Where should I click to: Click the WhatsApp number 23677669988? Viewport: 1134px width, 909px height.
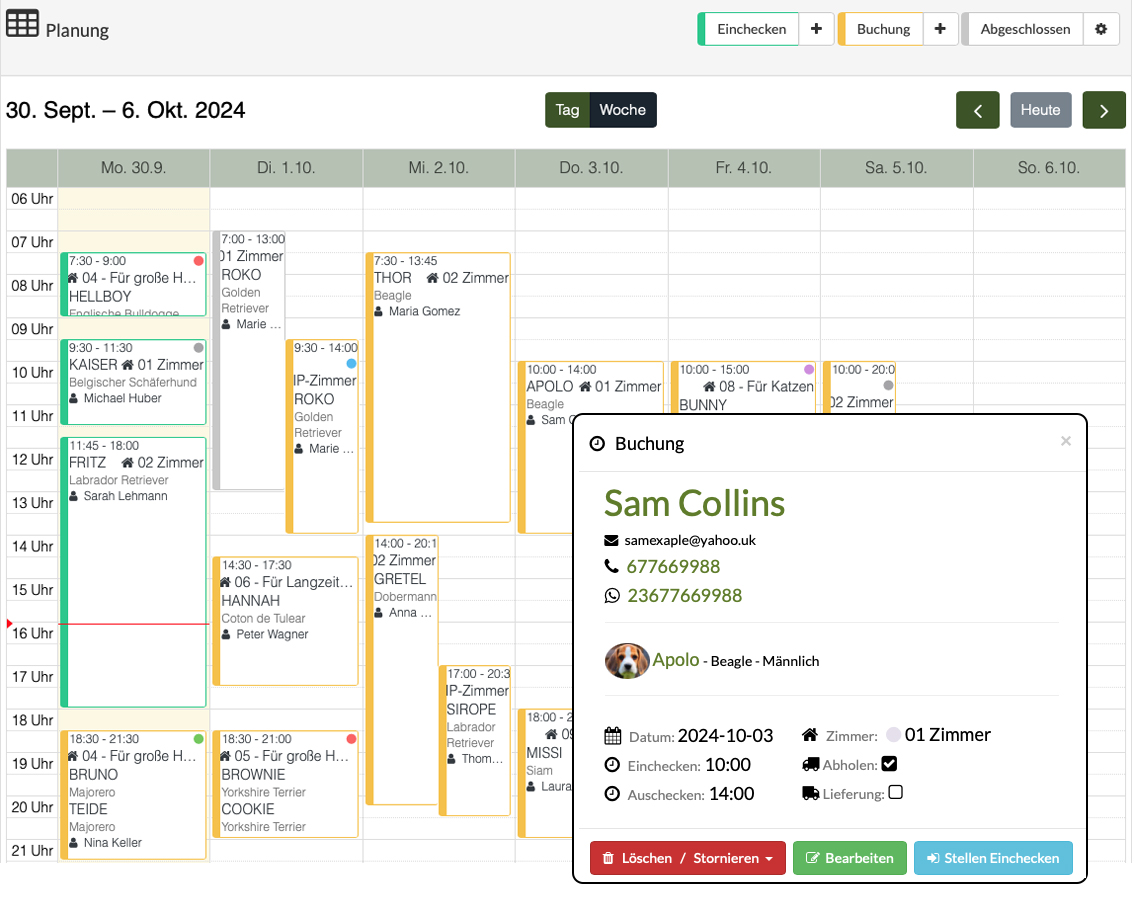684,596
